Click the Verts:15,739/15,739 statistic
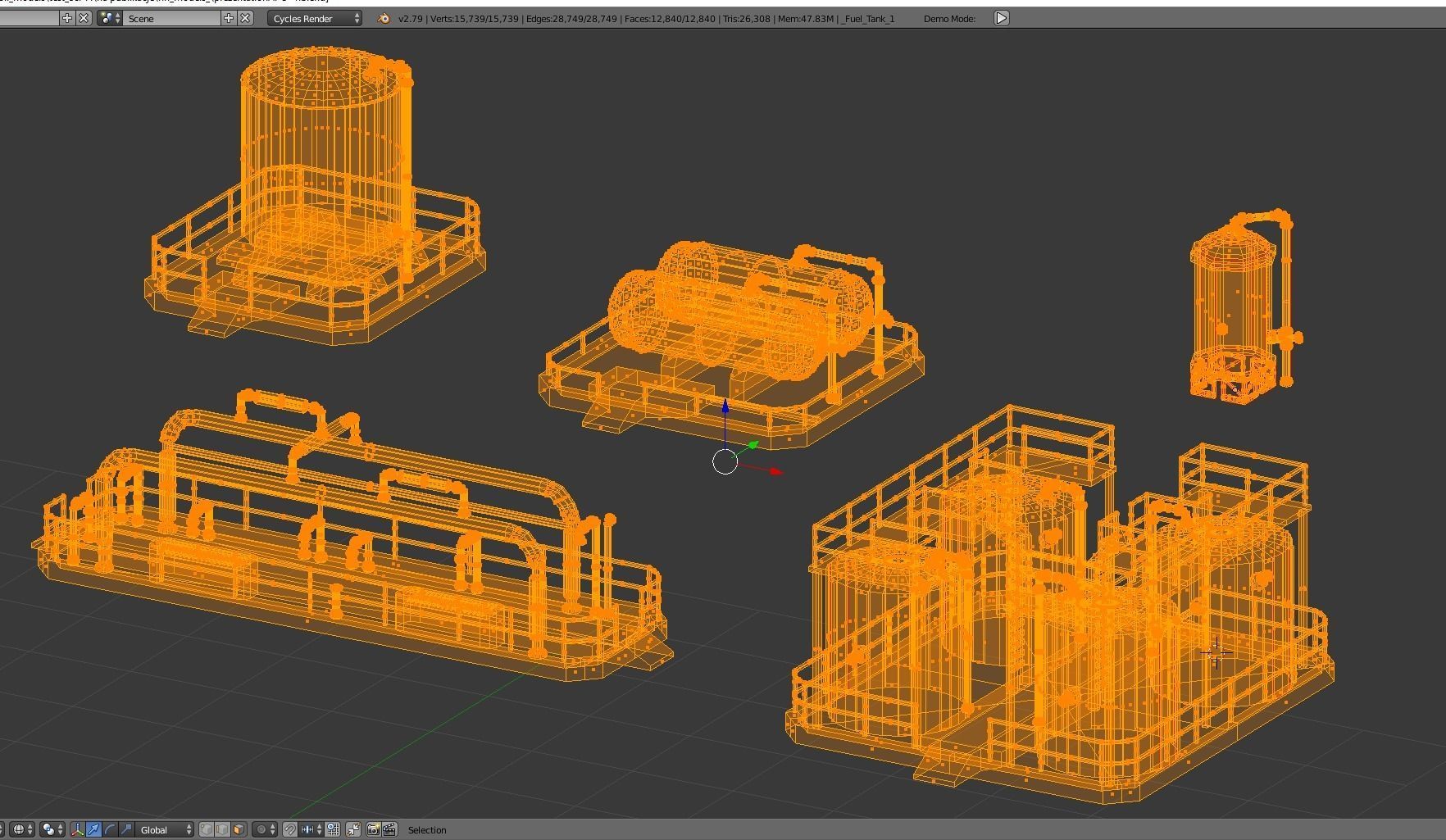This screenshot has height=840, width=1446. pyautogui.click(x=475, y=19)
